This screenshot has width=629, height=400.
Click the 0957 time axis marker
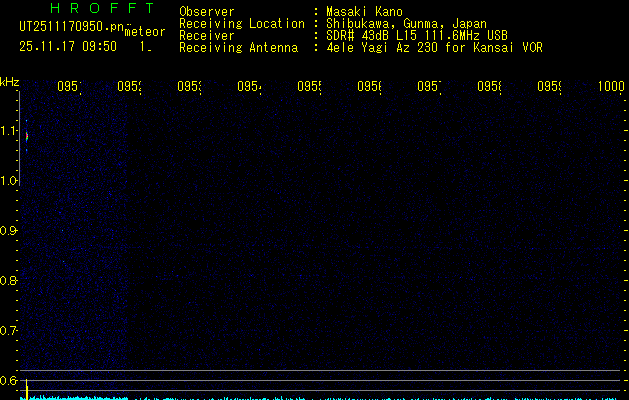pyautogui.click(x=429, y=86)
